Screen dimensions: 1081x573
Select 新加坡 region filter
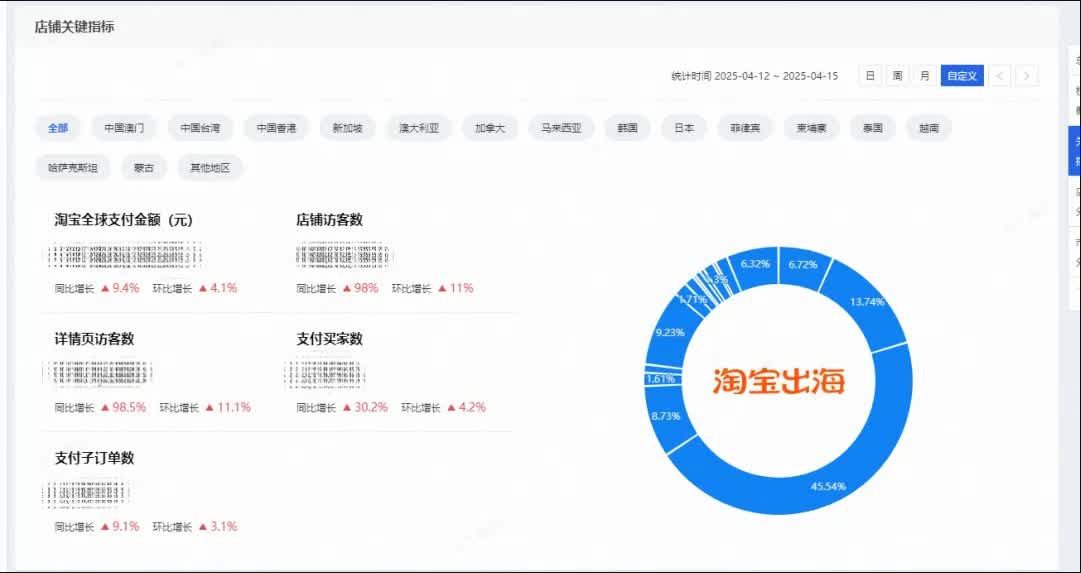[x=348, y=128]
